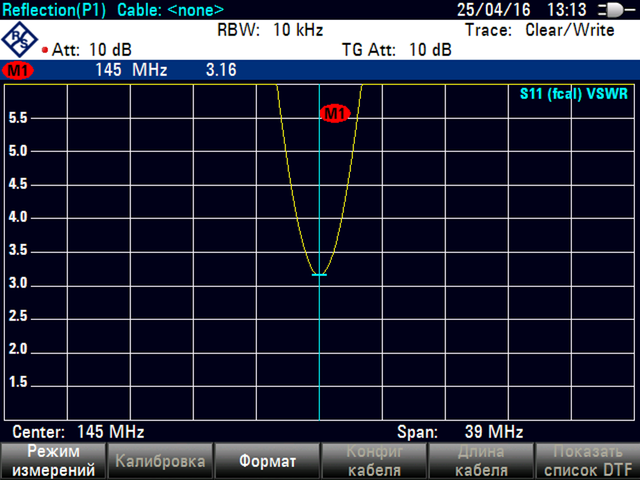Click the red dot beside Att

(x=45, y=50)
